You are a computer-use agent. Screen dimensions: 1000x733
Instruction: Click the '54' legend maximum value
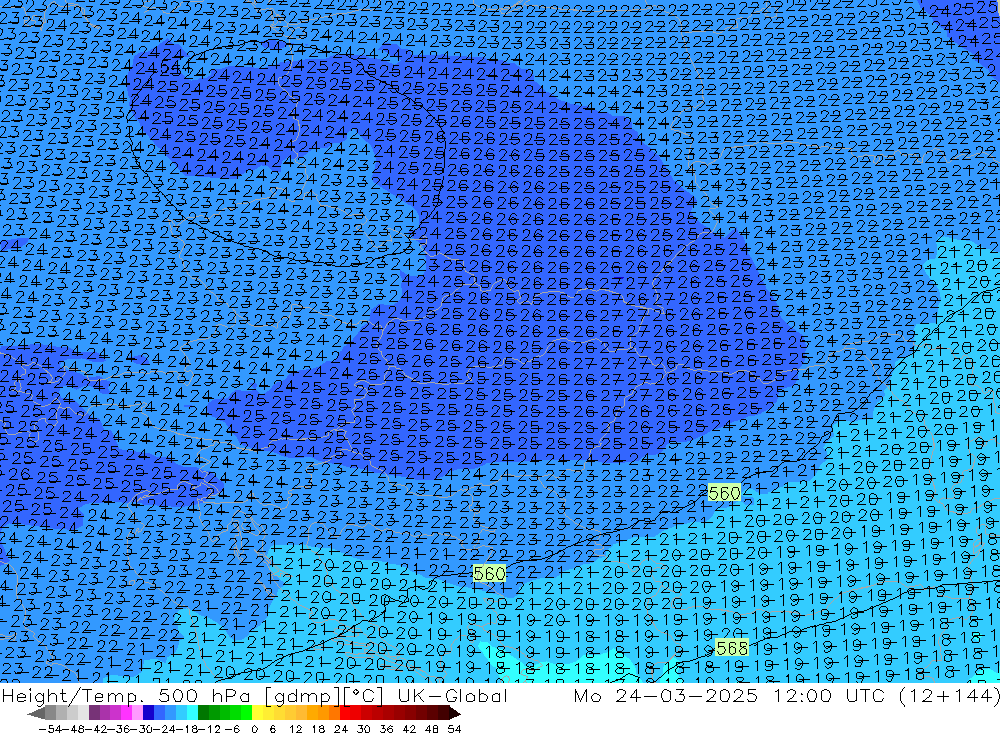pyautogui.click(x=454, y=729)
